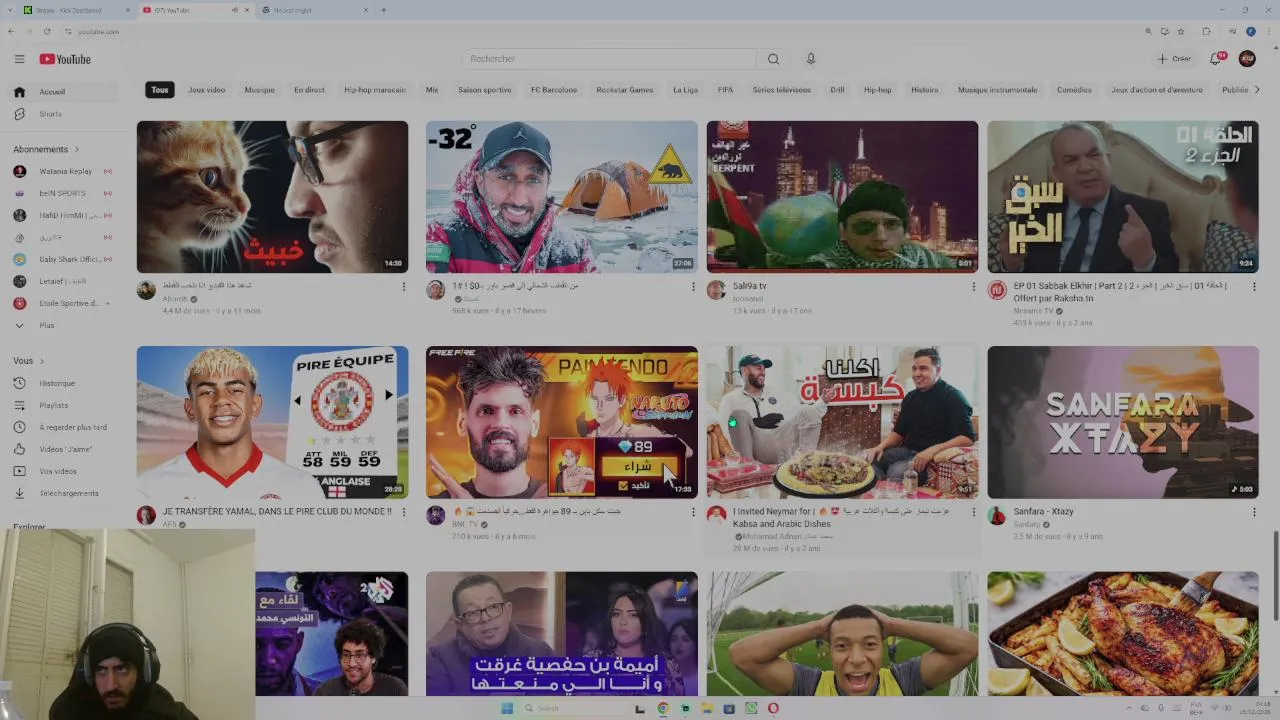Show hidden system tray icons chevron
Screen dimensions: 1280x720
1131,708
